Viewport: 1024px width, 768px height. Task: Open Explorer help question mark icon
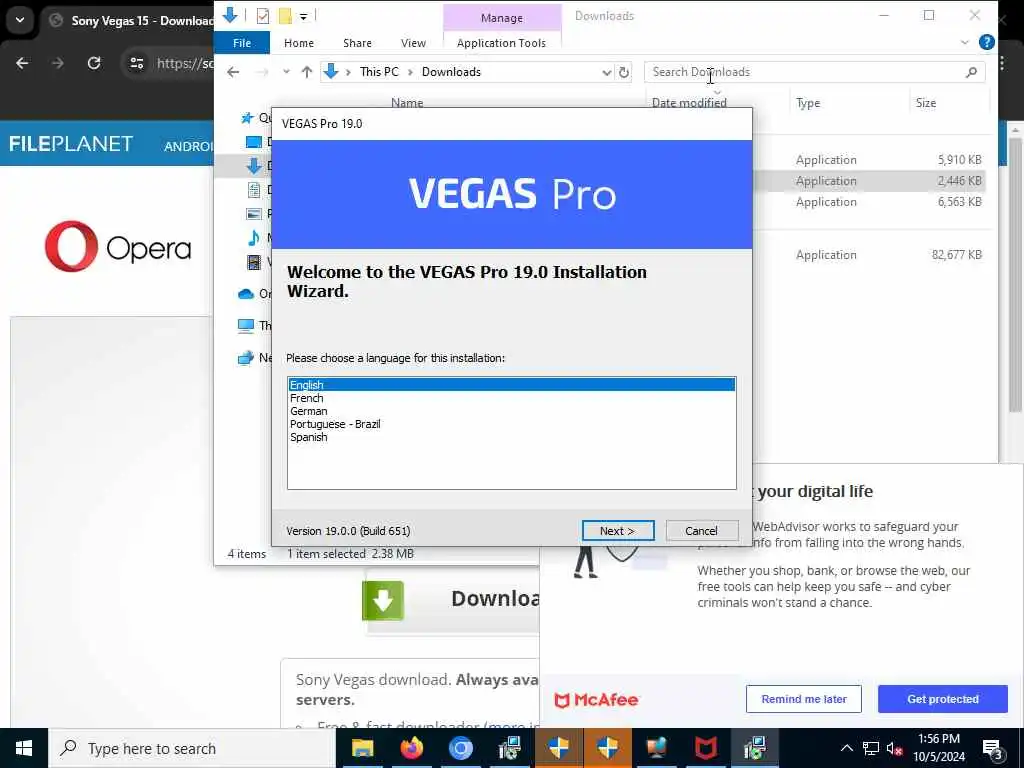[x=986, y=42]
